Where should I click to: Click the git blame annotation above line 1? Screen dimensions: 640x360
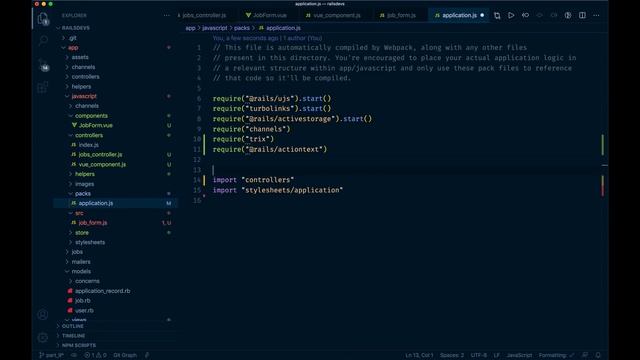[x=267, y=38]
